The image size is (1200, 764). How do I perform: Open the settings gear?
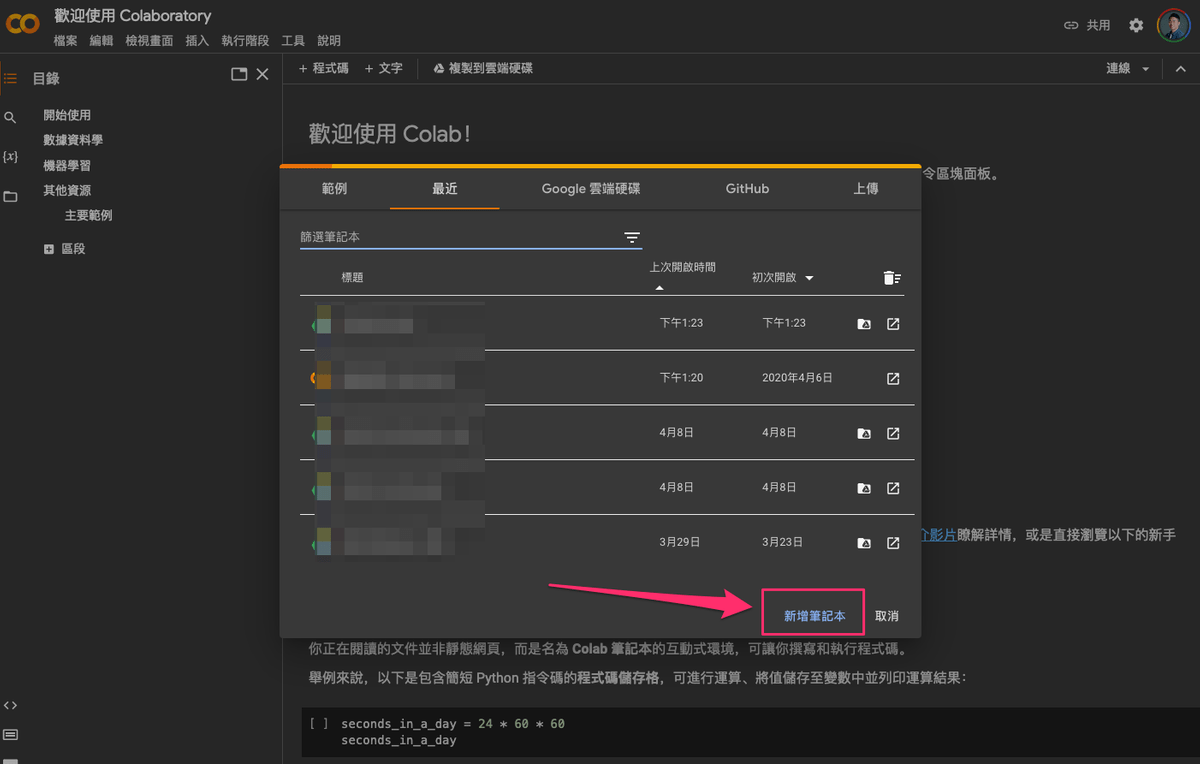[1136, 25]
